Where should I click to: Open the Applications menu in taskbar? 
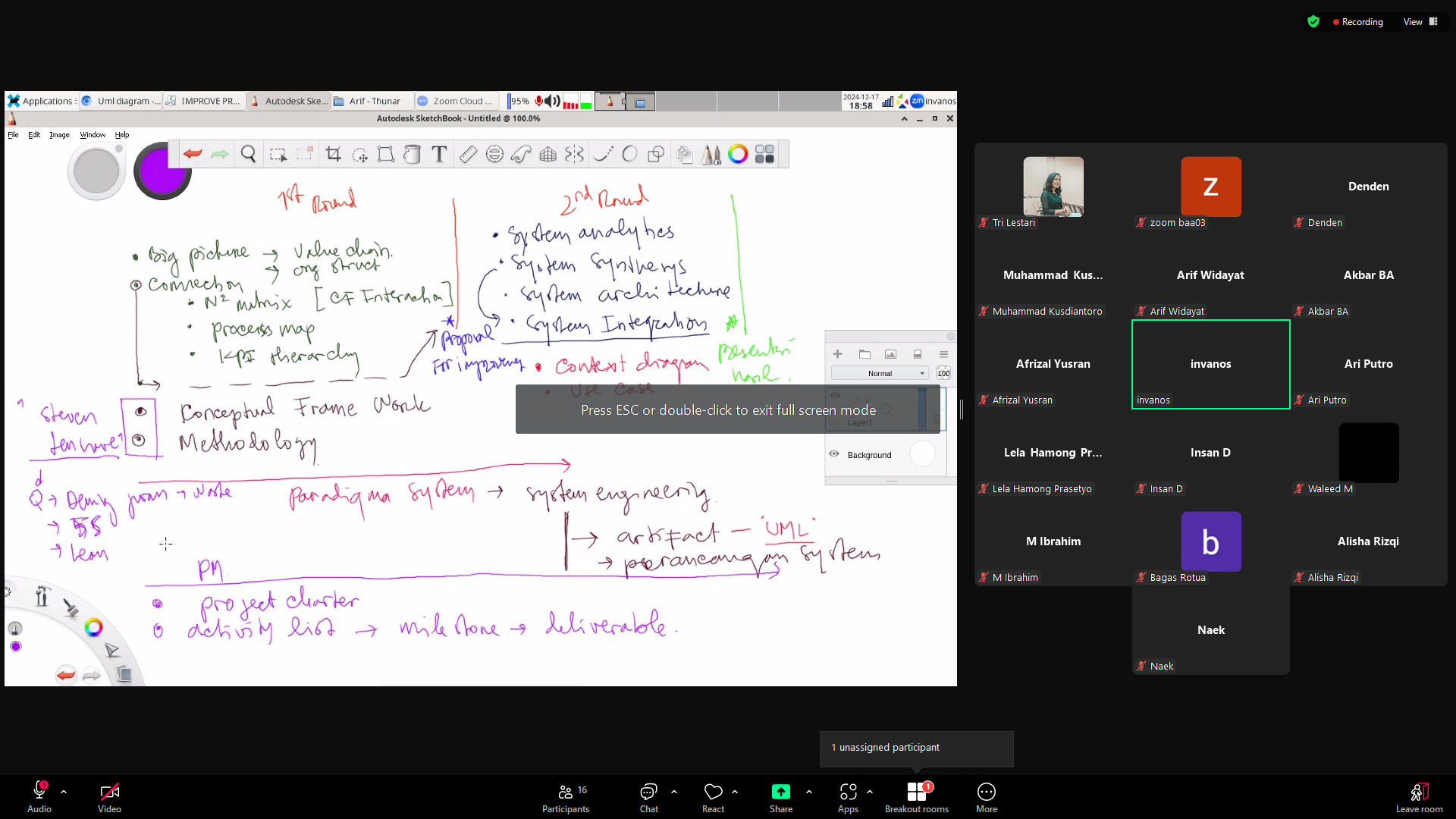(40, 101)
